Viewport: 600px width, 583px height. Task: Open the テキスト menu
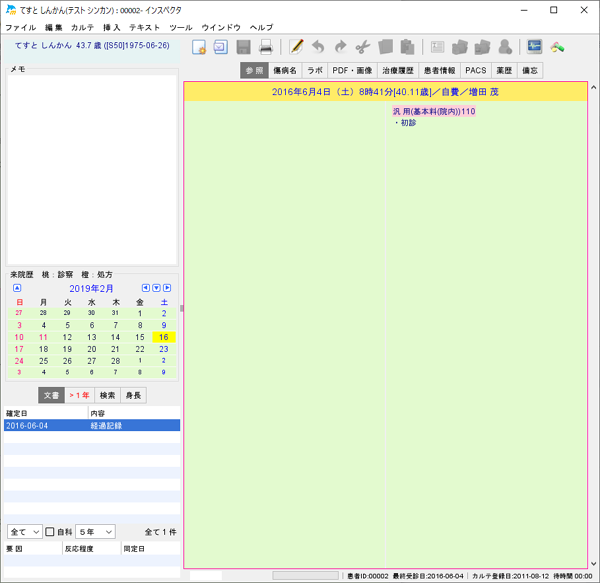pyautogui.click(x=144, y=28)
